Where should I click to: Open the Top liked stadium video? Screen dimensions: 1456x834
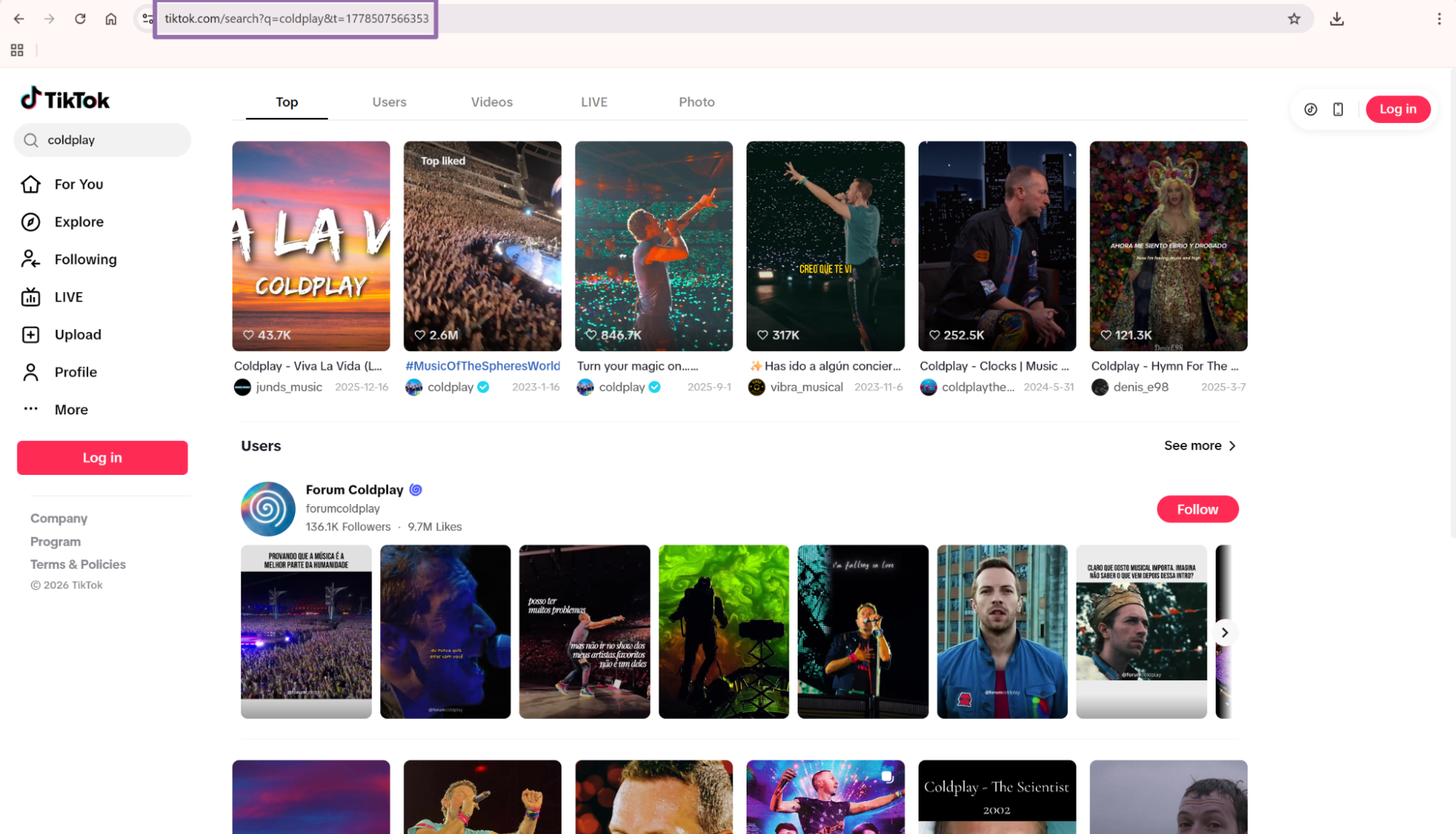pos(482,246)
